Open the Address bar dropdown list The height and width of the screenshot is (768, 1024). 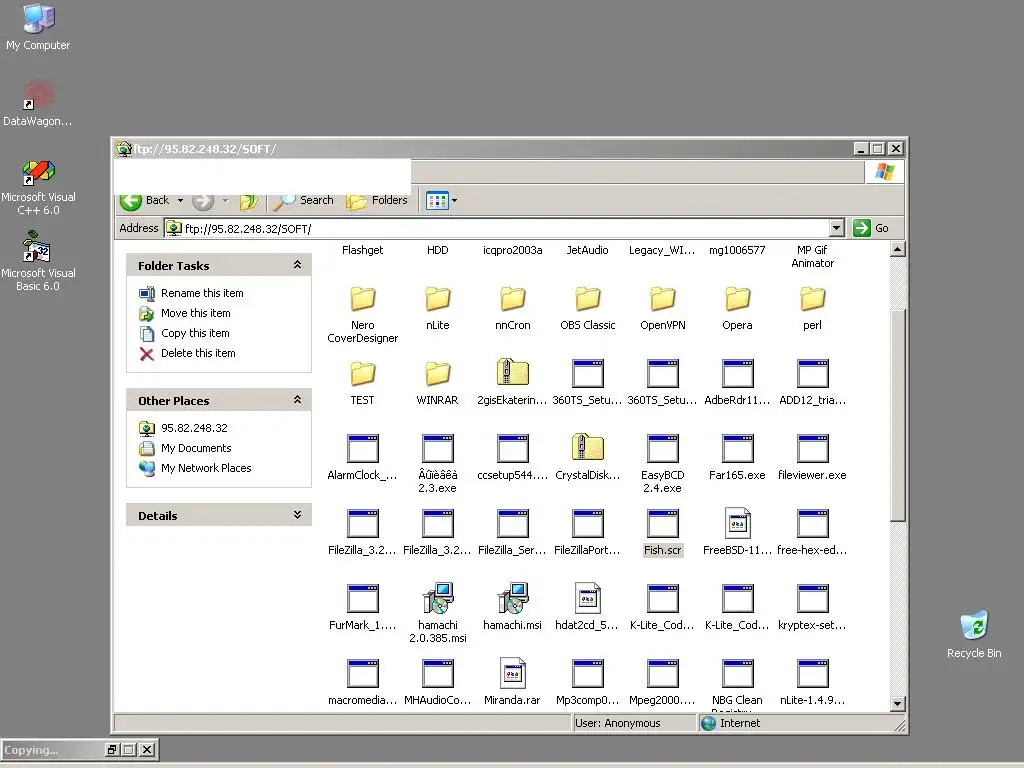tap(837, 229)
